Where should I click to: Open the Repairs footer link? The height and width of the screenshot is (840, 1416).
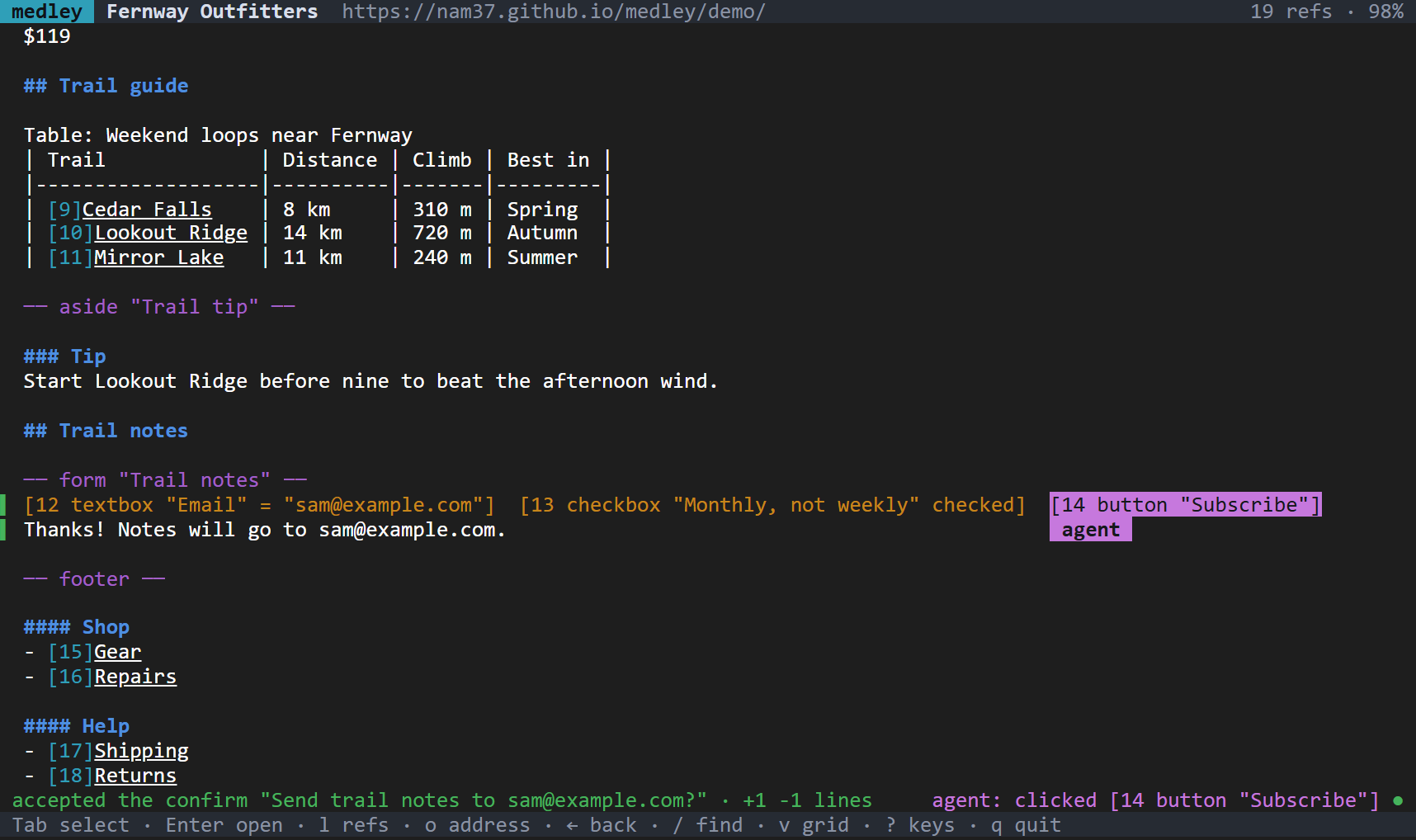point(135,677)
